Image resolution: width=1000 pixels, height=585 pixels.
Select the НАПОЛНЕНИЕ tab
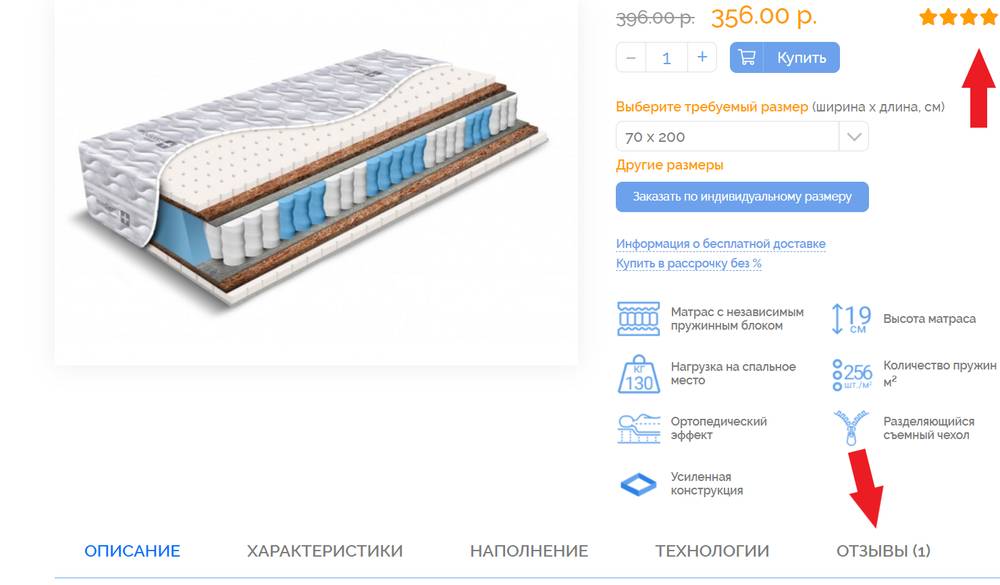[x=529, y=551]
